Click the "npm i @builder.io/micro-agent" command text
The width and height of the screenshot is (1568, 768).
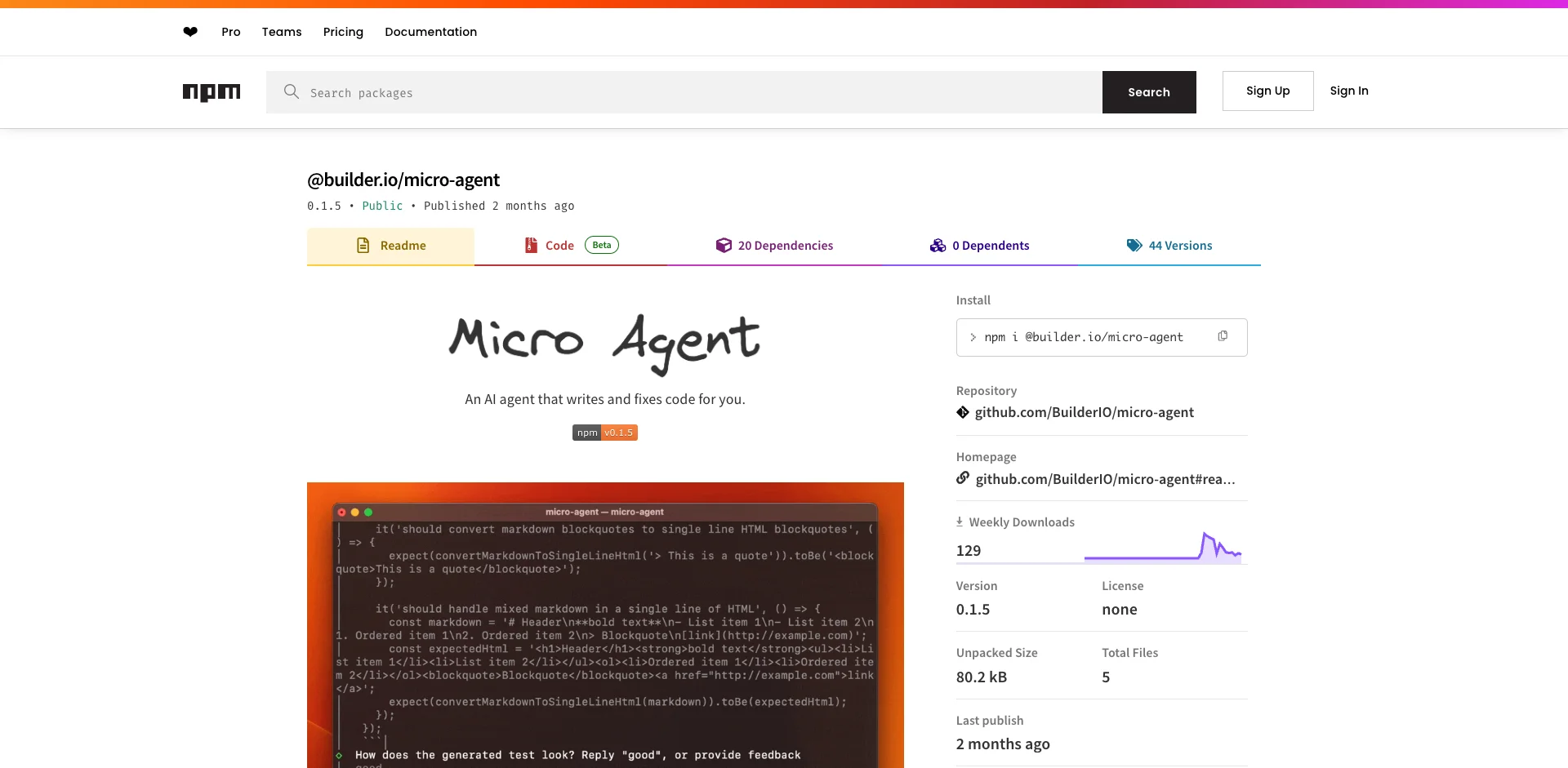tap(1084, 337)
